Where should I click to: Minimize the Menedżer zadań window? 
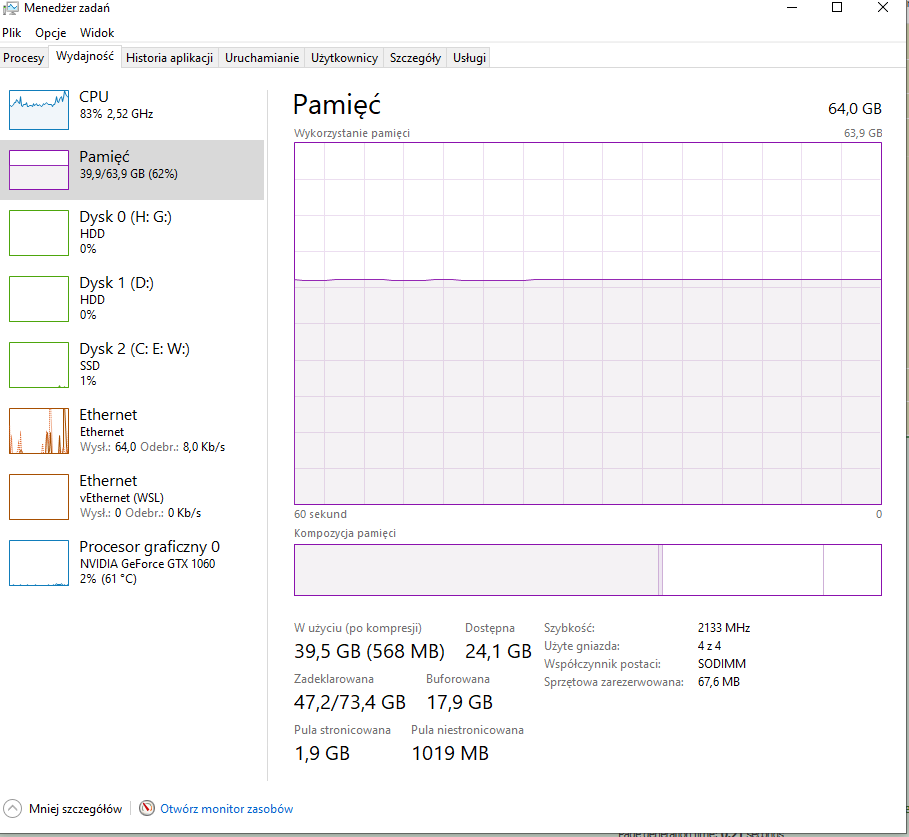(792, 8)
